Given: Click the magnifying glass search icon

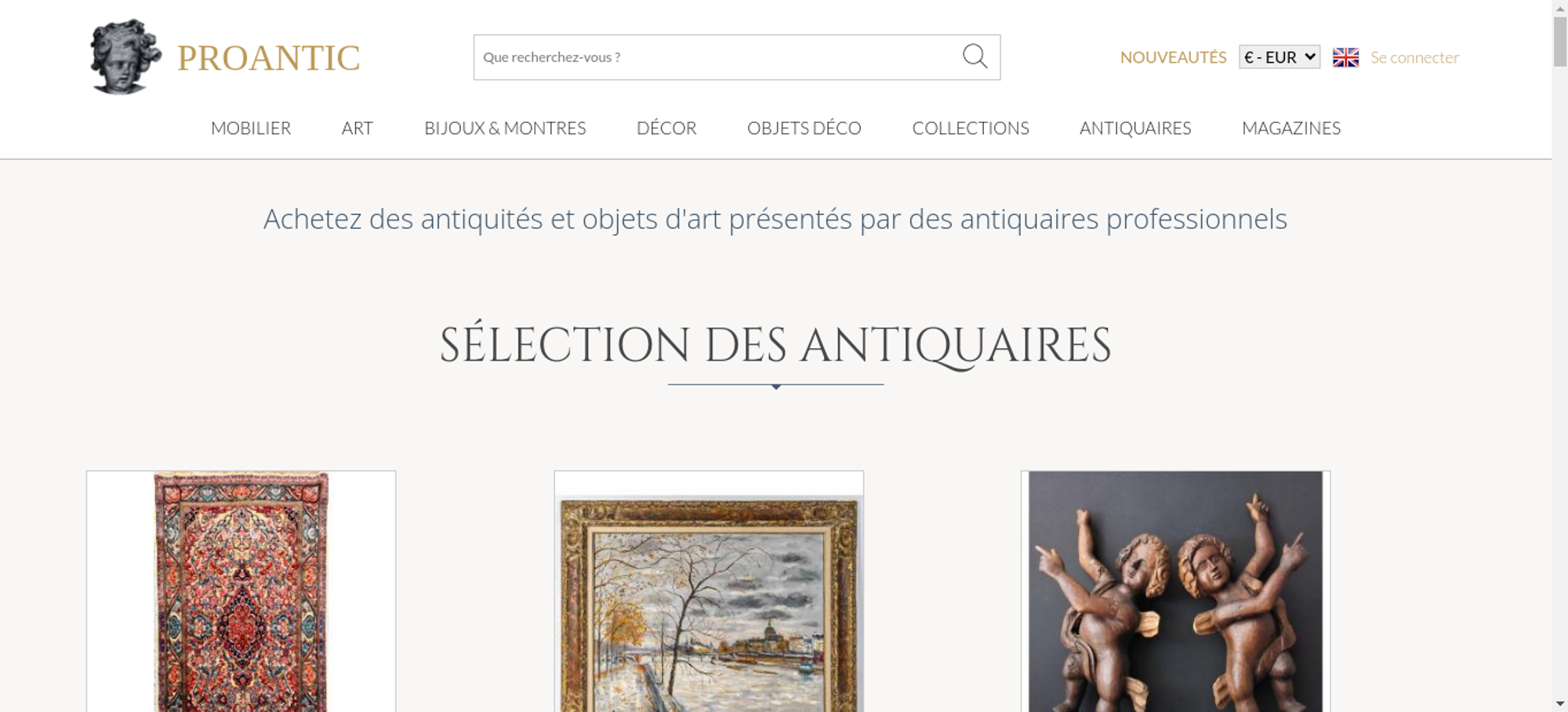Looking at the screenshot, I should click(975, 56).
